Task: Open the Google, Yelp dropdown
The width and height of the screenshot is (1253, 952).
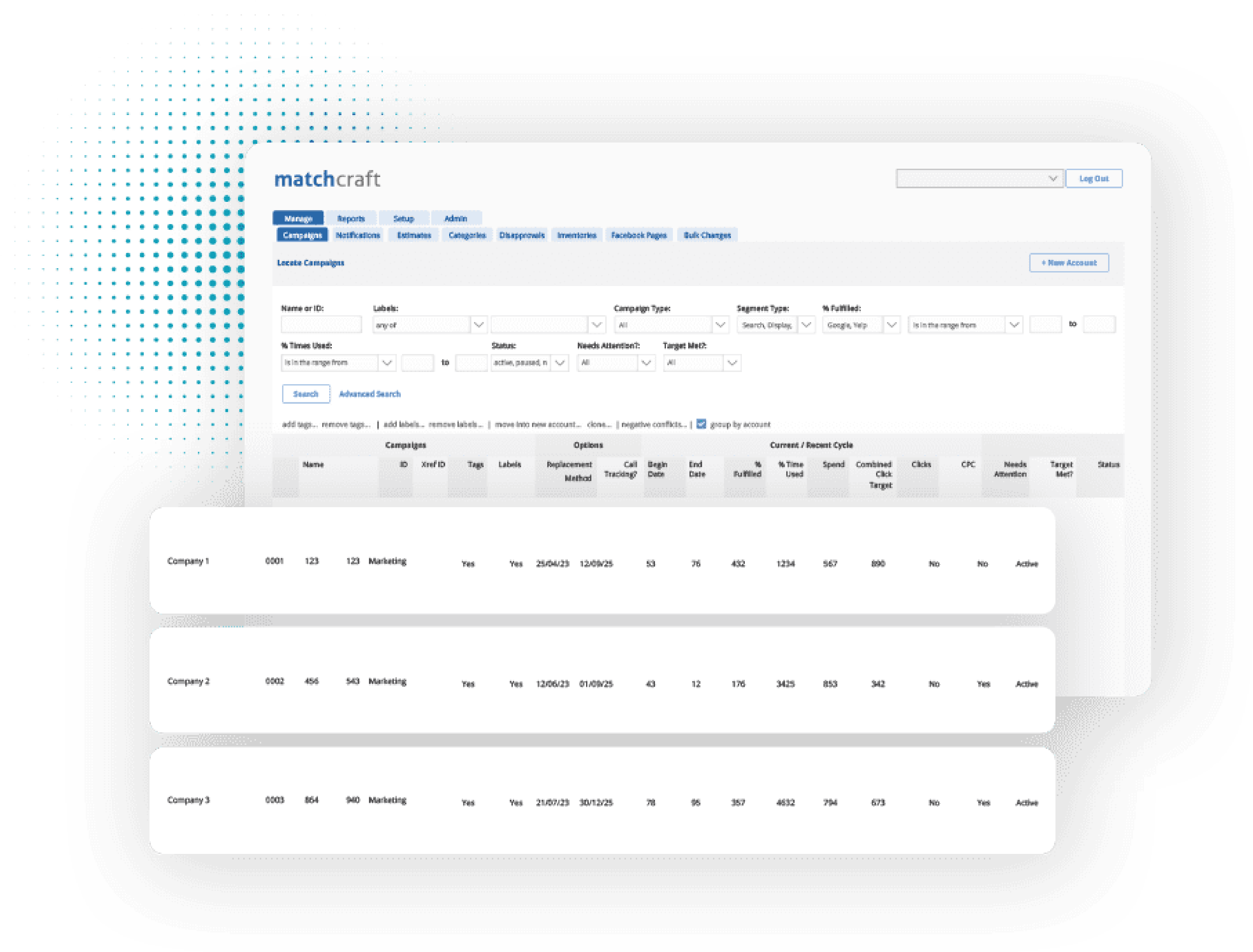Action: [862, 325]
